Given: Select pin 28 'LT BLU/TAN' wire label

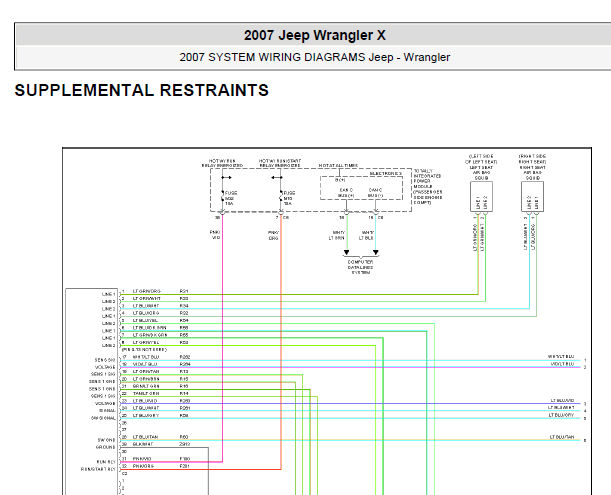Looking at the screenshot, I should pos(145,437).
